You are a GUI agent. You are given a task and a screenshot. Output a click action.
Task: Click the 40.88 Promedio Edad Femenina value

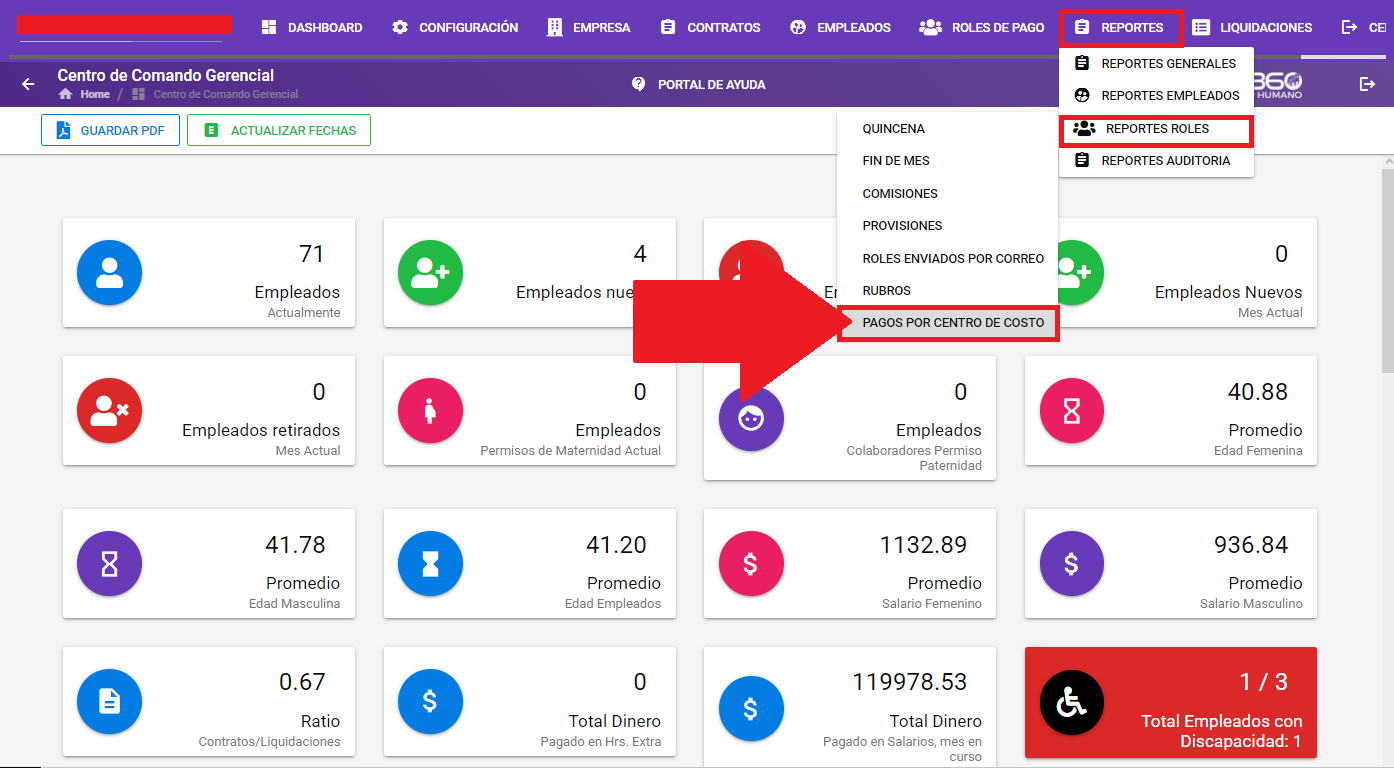pyautogui.click(x=1258, y=392)
